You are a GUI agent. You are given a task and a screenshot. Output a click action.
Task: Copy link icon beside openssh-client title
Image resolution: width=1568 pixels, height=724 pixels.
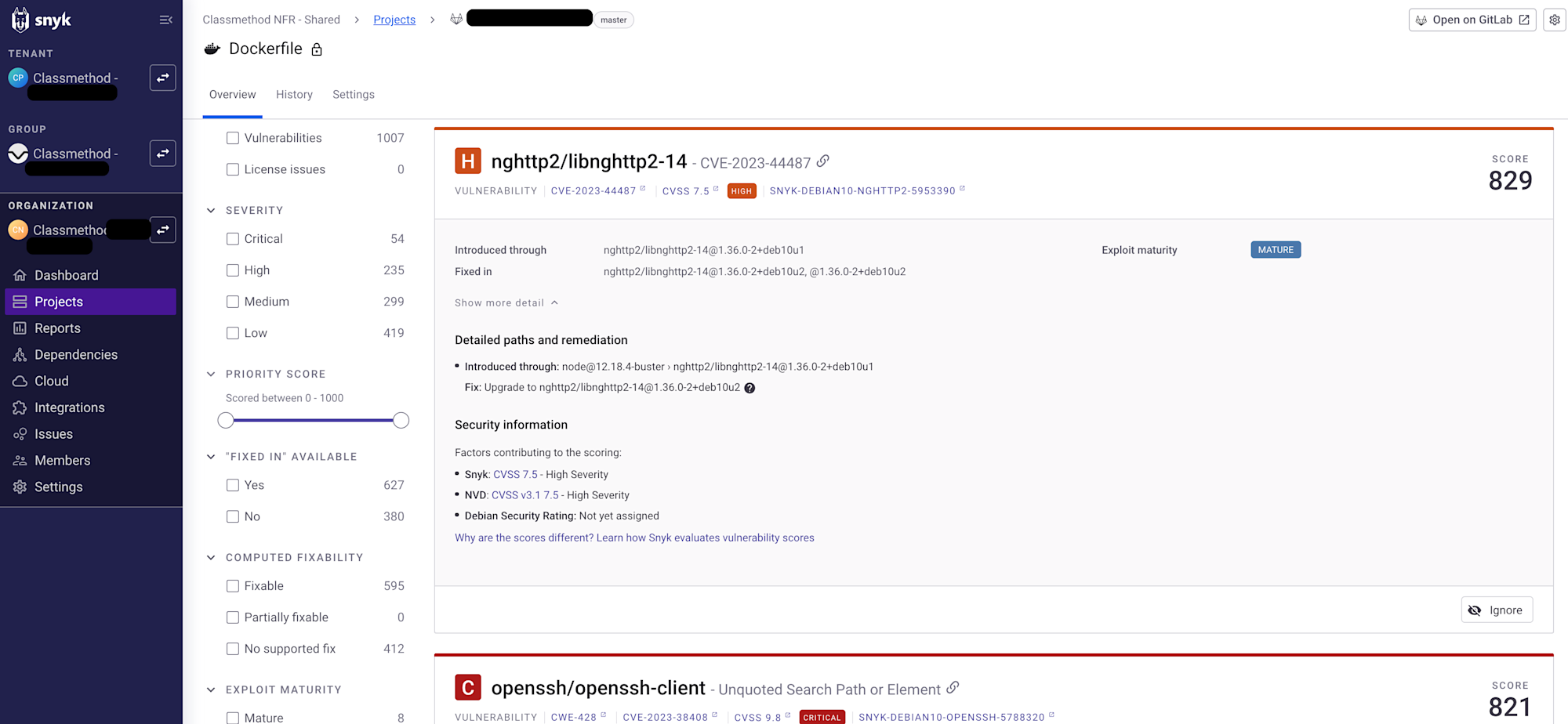pos(953,687)
